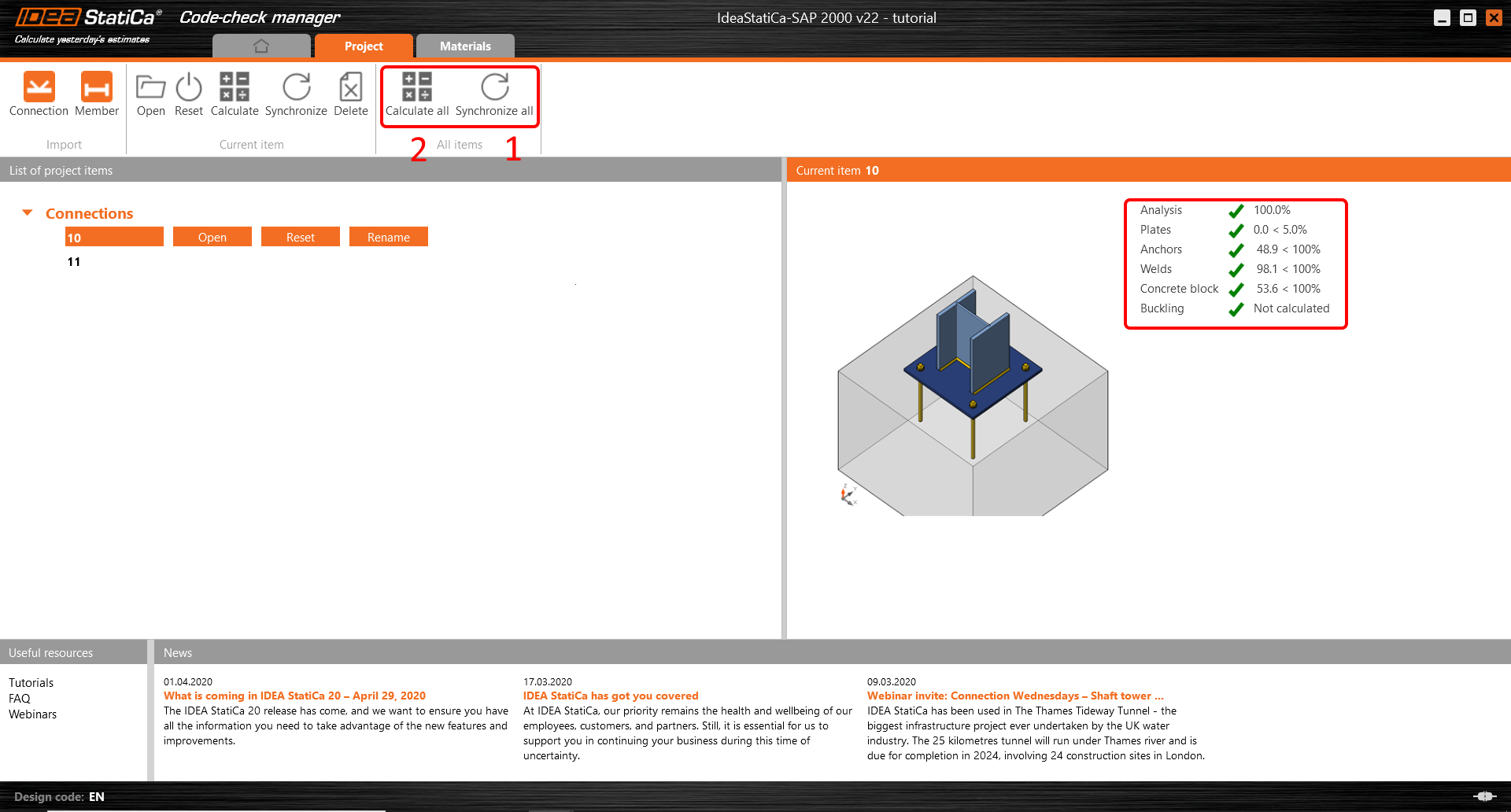The image size is (1511, 812).
Task: Click the Concrete block 53.6 < 100% result
Action: (1235, 289)
